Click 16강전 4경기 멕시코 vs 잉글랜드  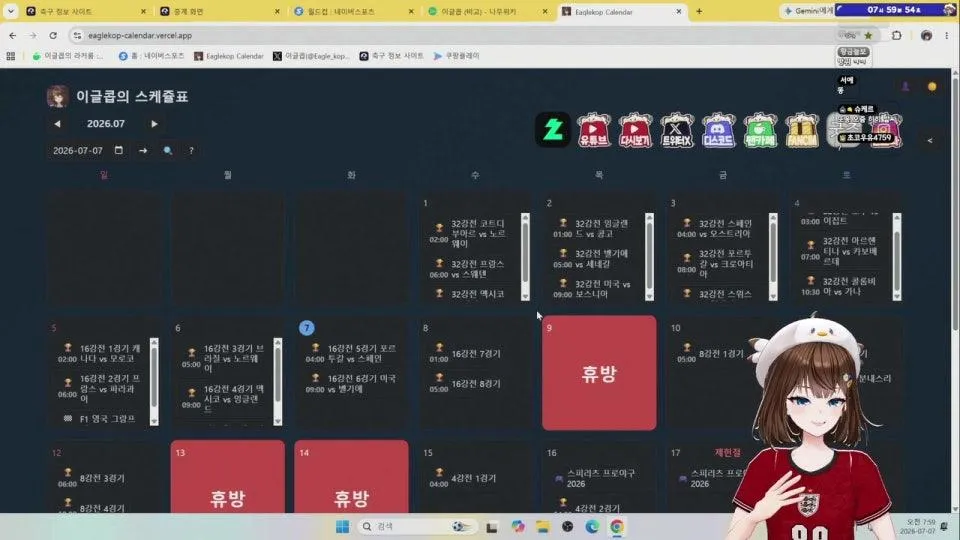pyautogui.click(x=223, y=399)
